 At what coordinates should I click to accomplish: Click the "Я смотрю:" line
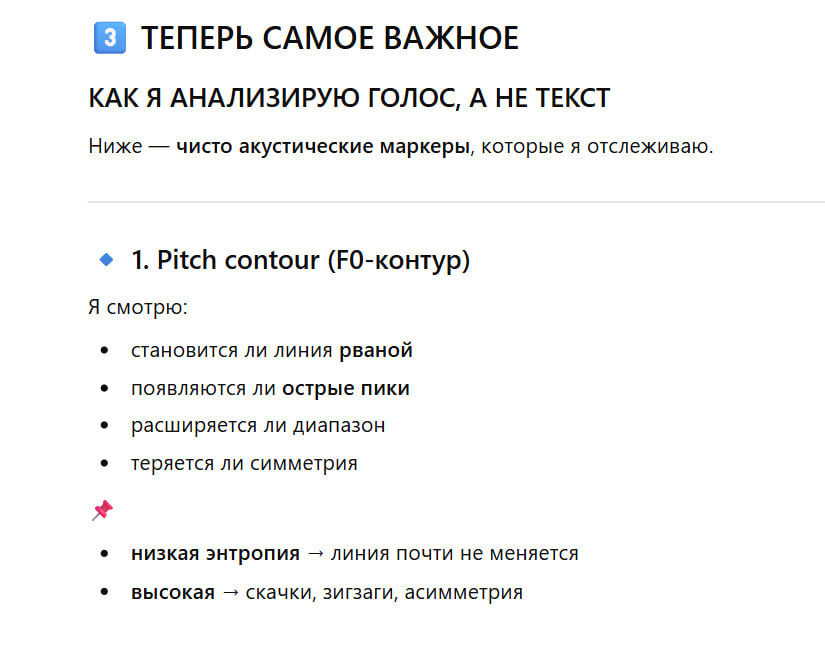pyautogui.click(x=138, y=307)
